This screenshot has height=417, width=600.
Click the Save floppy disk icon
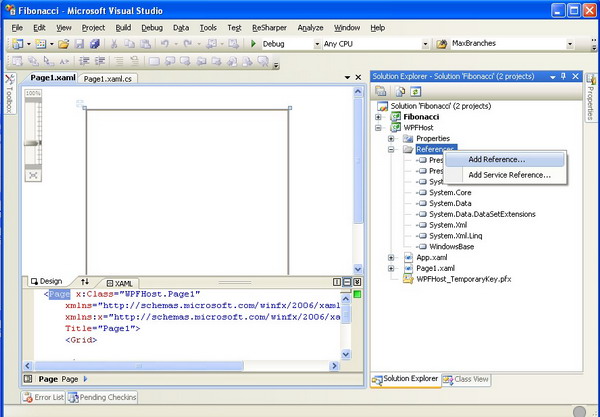(79, 44)
